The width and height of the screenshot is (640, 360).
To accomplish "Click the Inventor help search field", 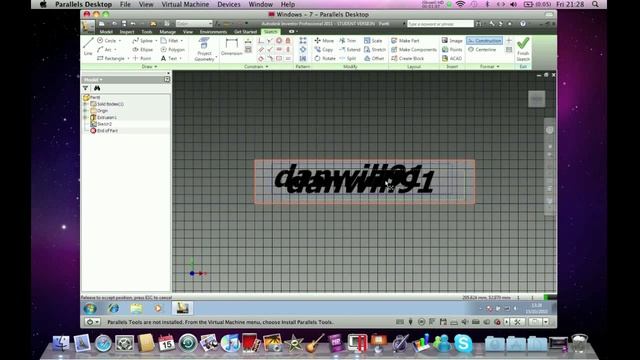I will pos(440,24).
